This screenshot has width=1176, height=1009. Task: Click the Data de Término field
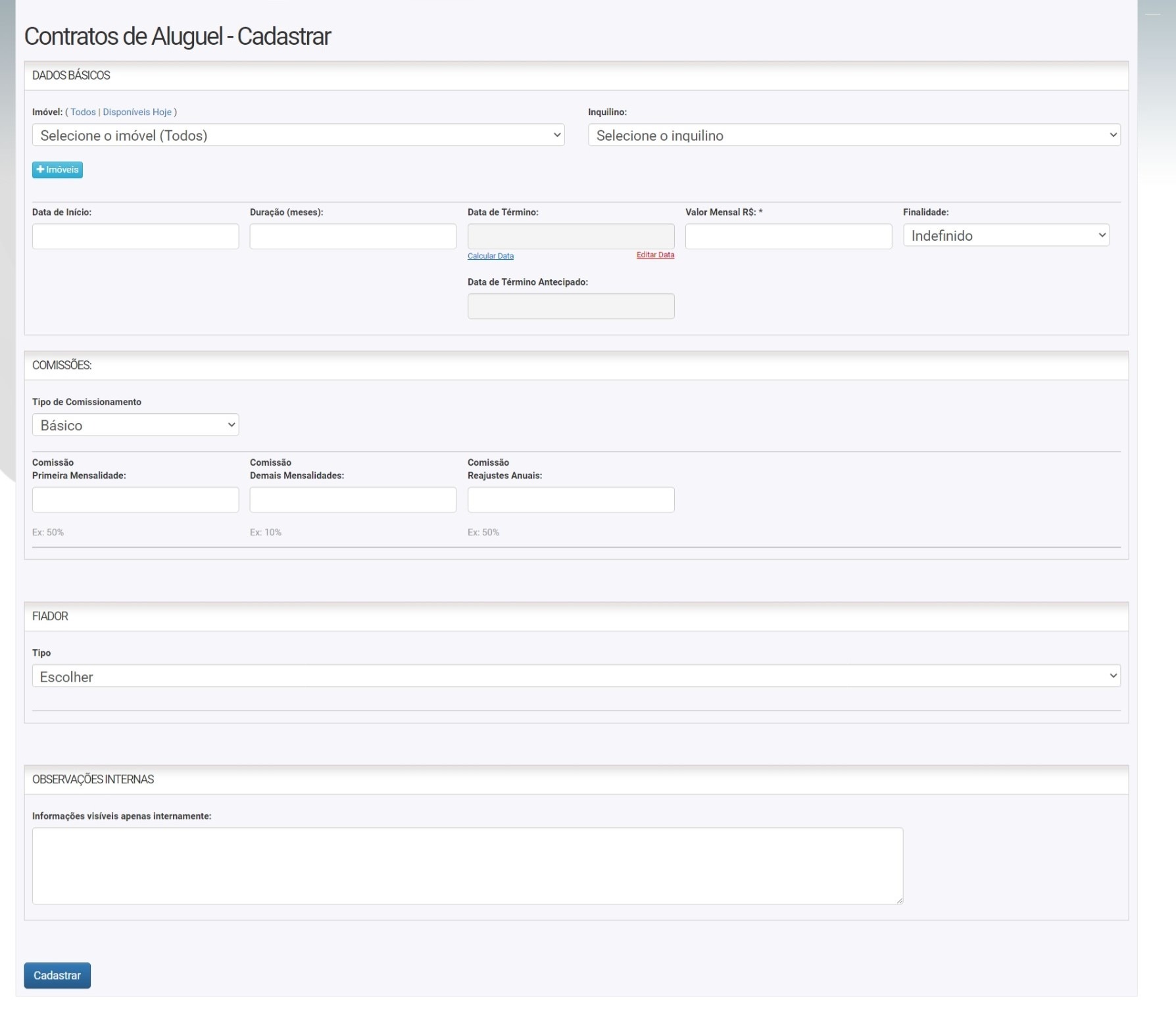point(570,236)
